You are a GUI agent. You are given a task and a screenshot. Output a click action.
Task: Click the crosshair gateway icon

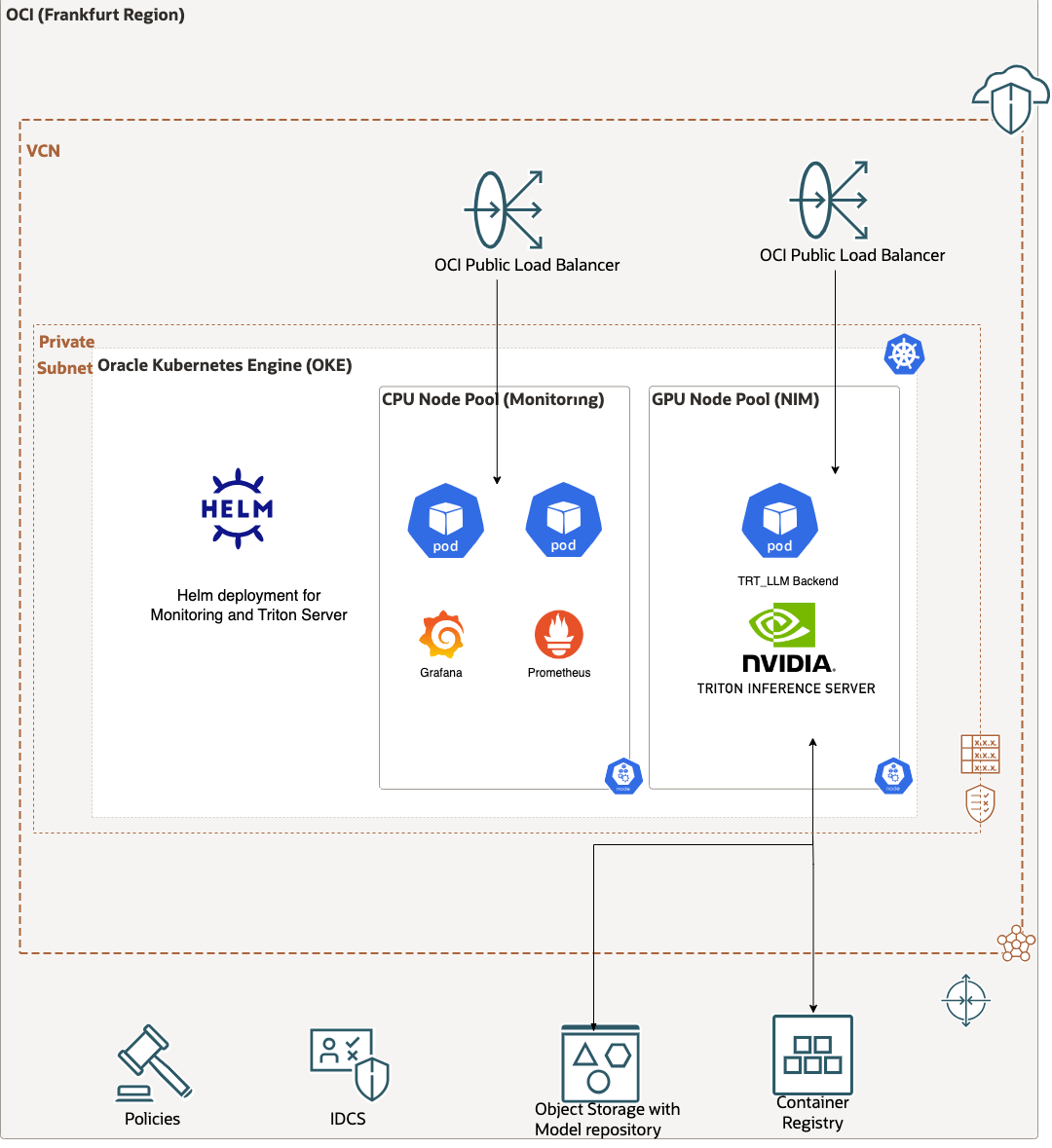pyautogui.click(x=965, y=1000)
